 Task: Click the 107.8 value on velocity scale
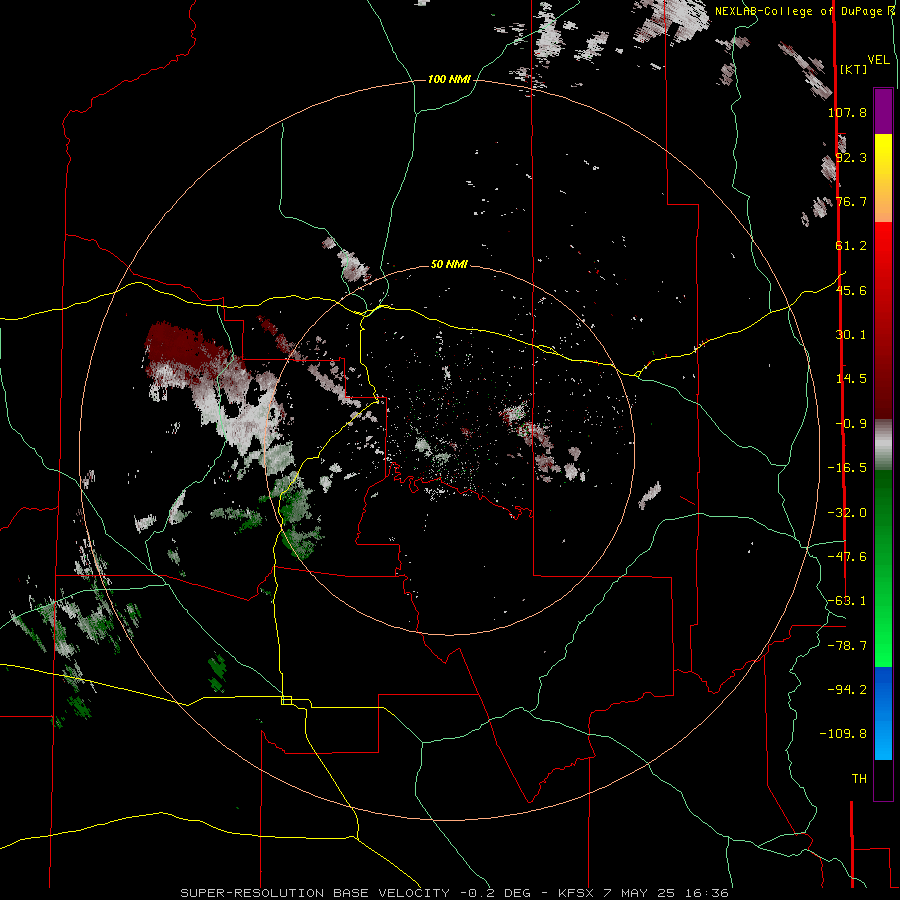(847, 112)
